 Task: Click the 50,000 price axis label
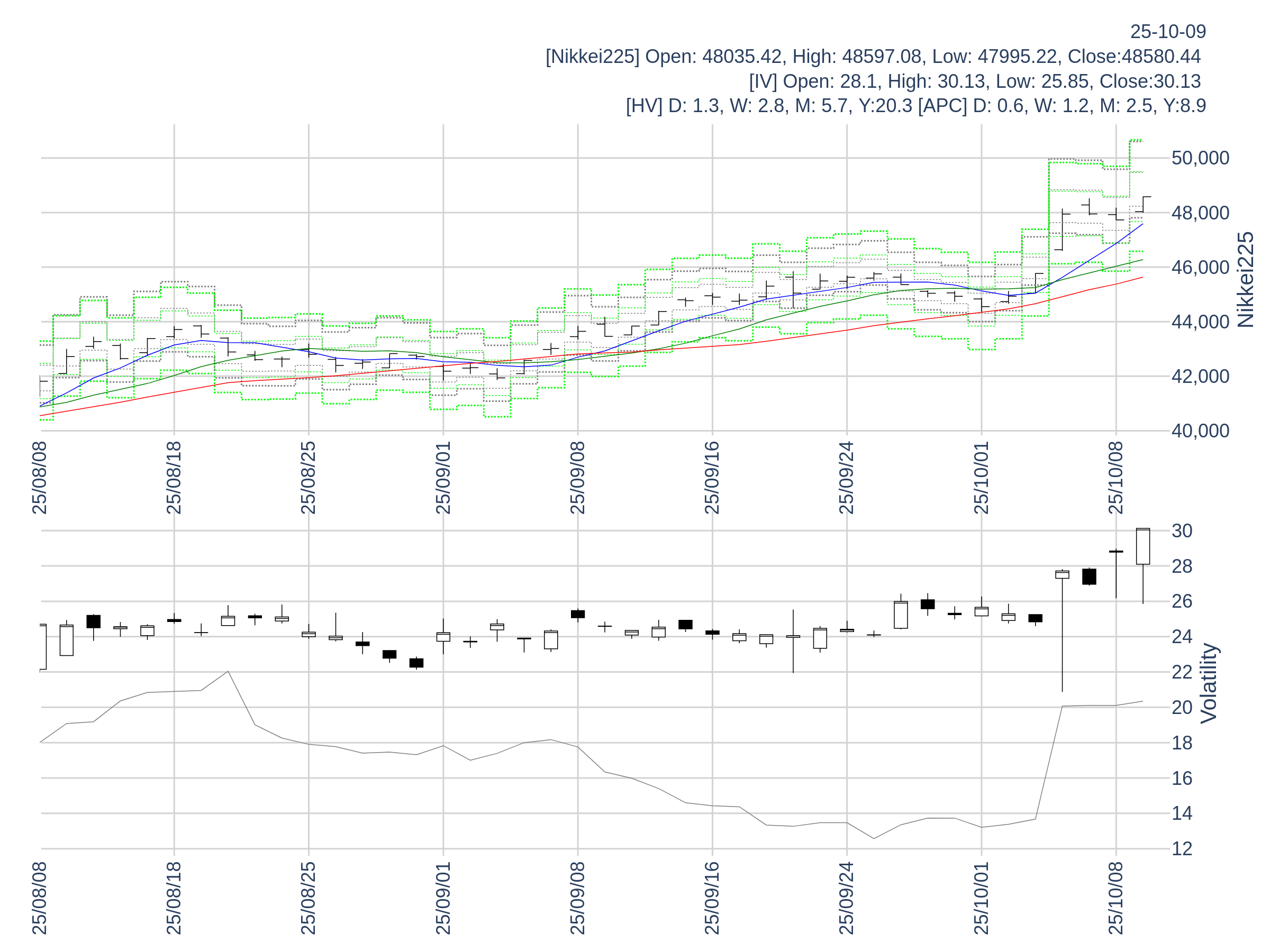pos(1200,158)
